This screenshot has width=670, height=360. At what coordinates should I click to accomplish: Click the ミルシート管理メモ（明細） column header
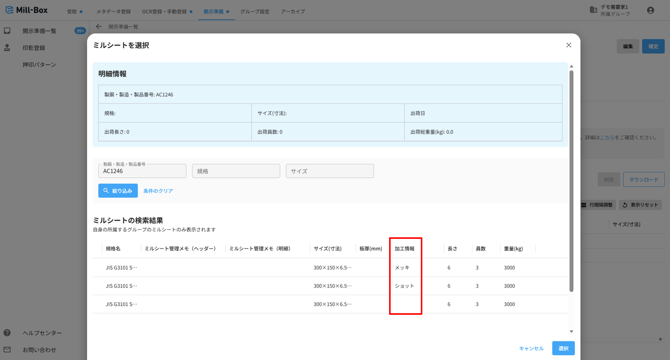tap(260, 249)
